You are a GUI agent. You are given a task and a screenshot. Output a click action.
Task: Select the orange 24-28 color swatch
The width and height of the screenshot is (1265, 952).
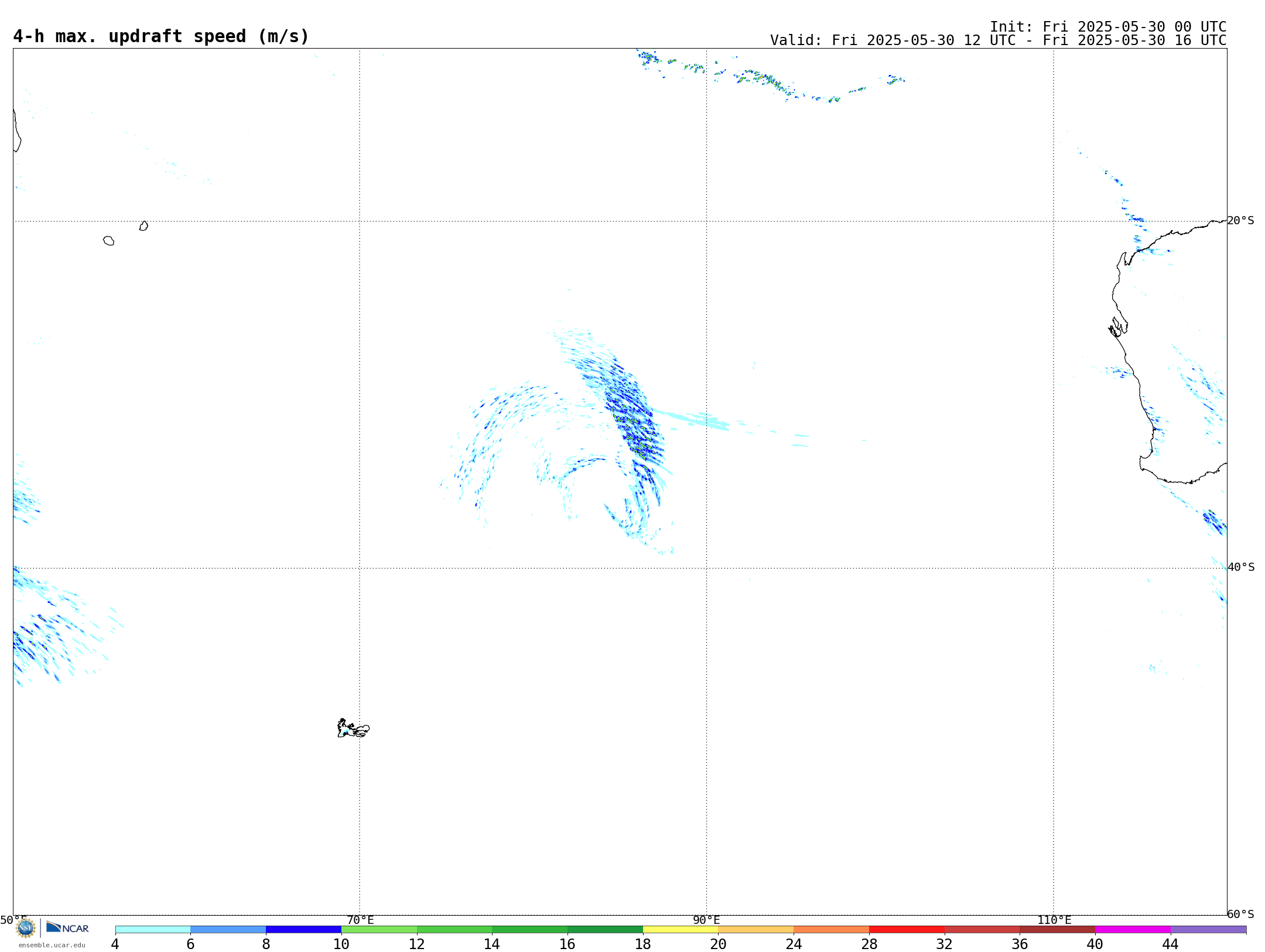tap(831, 929)
